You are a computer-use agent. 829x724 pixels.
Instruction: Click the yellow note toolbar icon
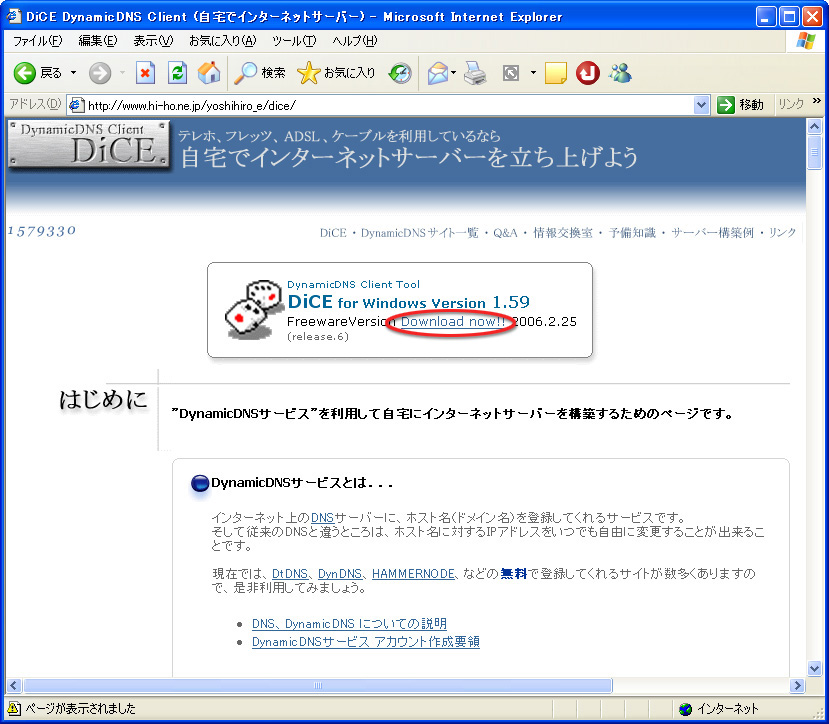[556, 73]
